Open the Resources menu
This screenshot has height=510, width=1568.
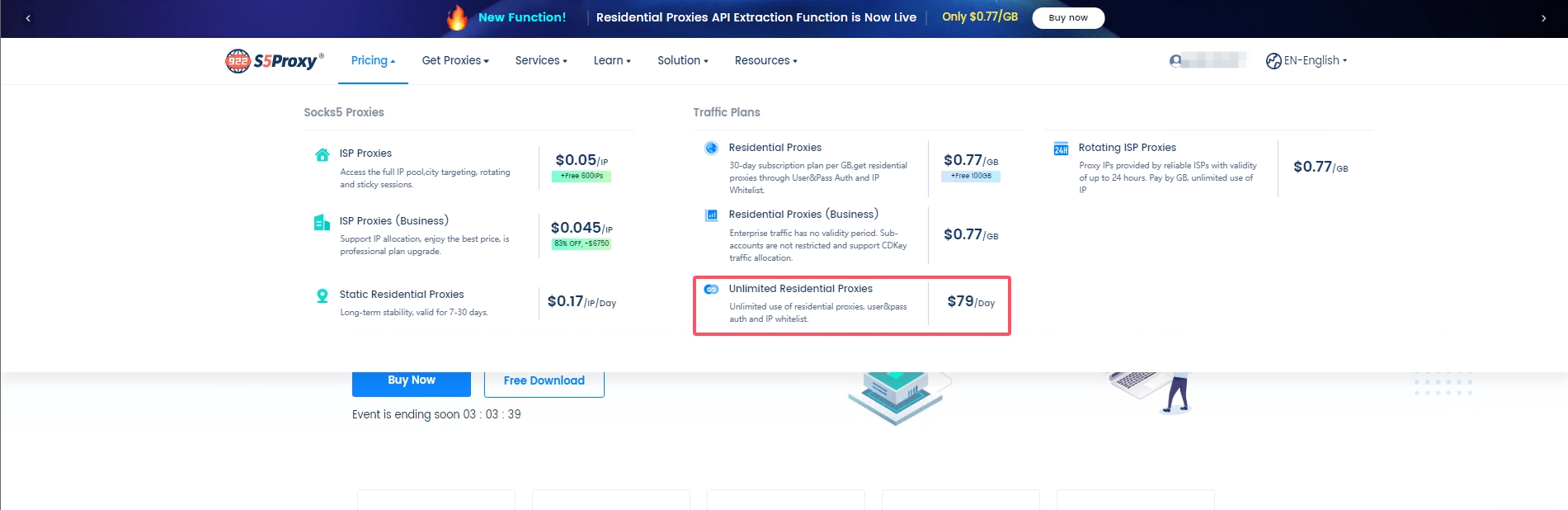(765, 61)
